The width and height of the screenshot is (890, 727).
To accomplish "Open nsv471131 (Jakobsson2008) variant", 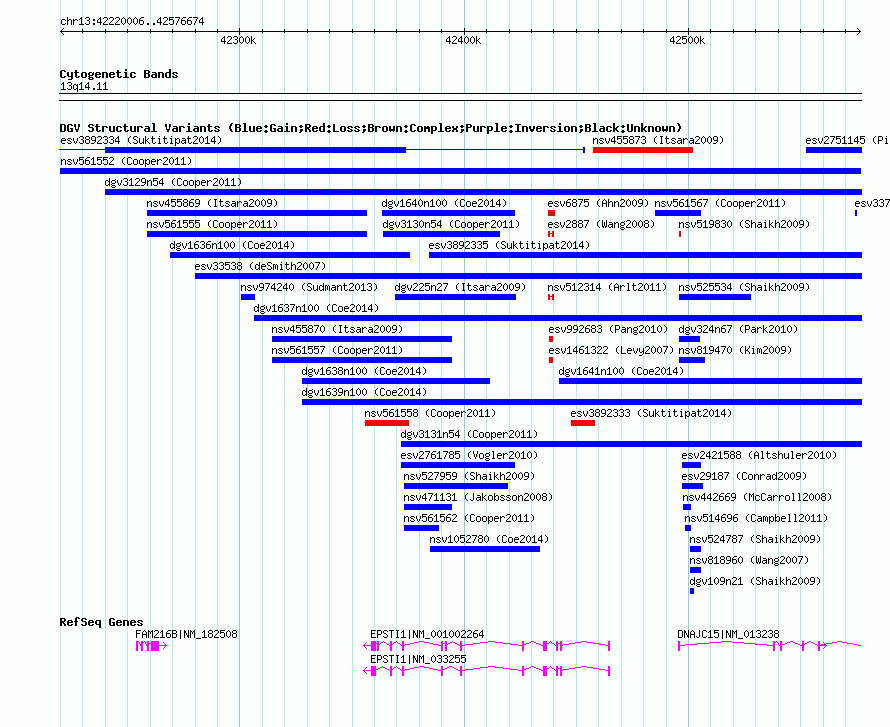I will [x=478, y=497].
